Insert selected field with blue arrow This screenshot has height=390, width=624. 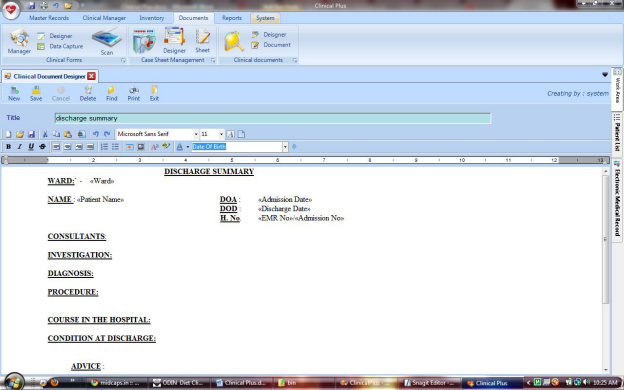coord(294,147)
